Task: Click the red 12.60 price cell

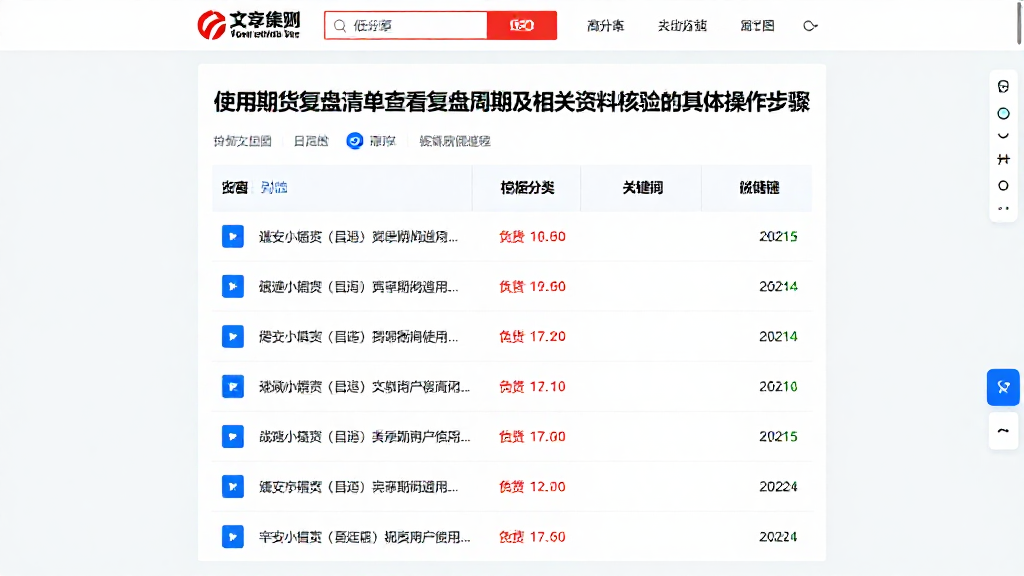Action: tap(532, 287)
